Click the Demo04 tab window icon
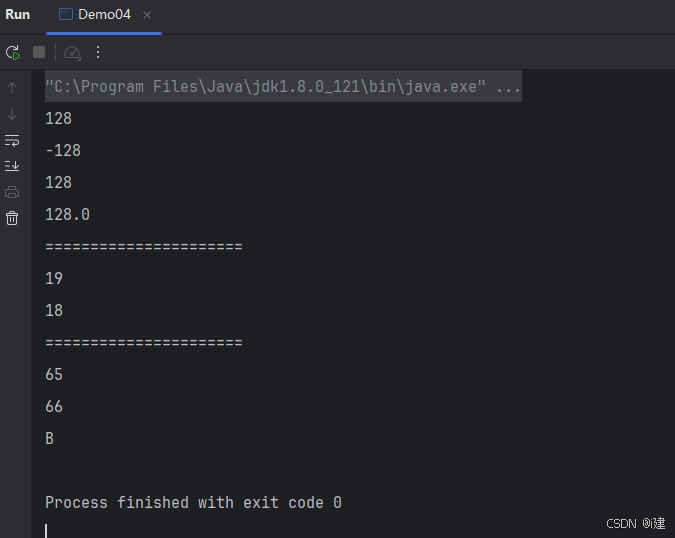 tap(66, 15)
